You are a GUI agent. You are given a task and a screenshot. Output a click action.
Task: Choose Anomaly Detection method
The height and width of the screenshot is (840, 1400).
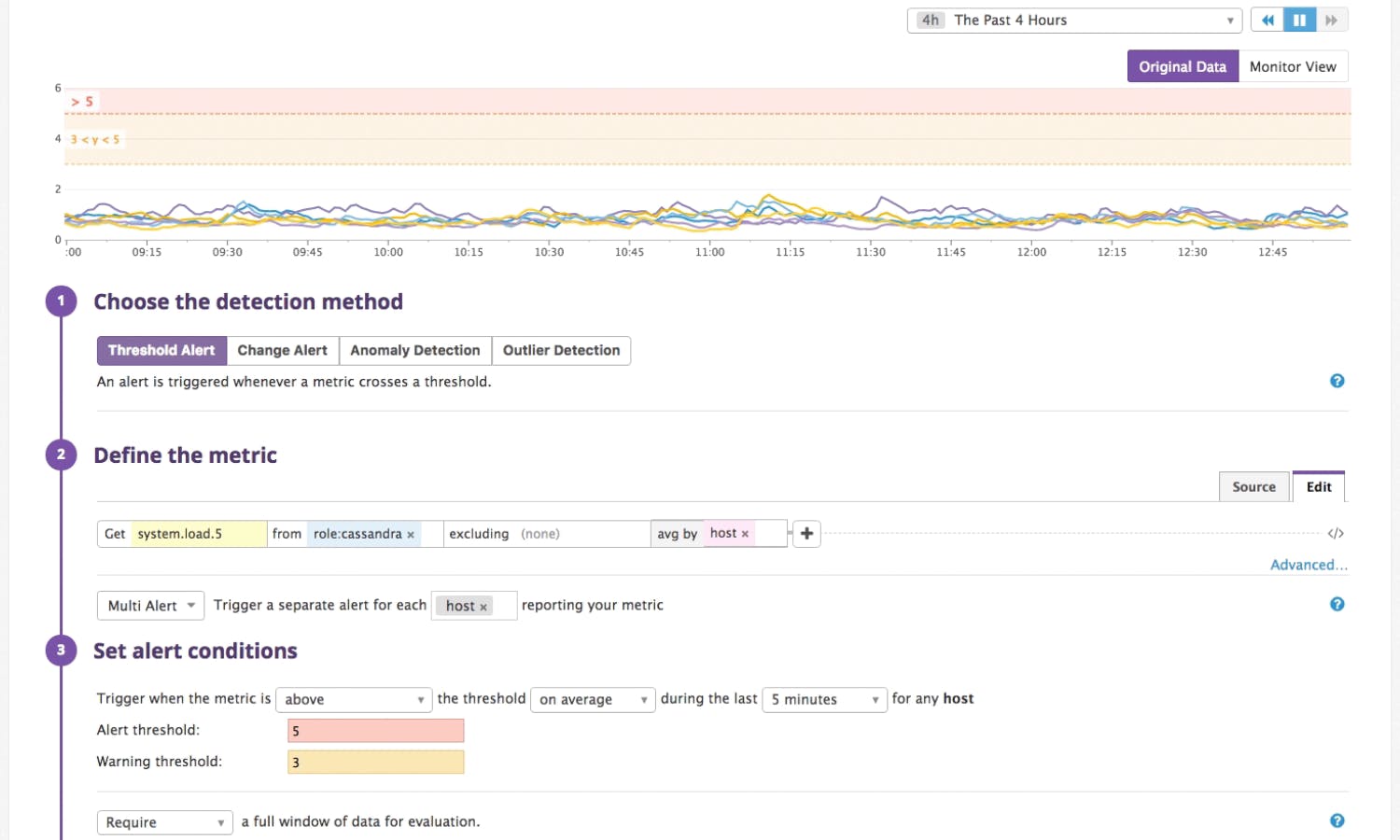click(414, 351)
